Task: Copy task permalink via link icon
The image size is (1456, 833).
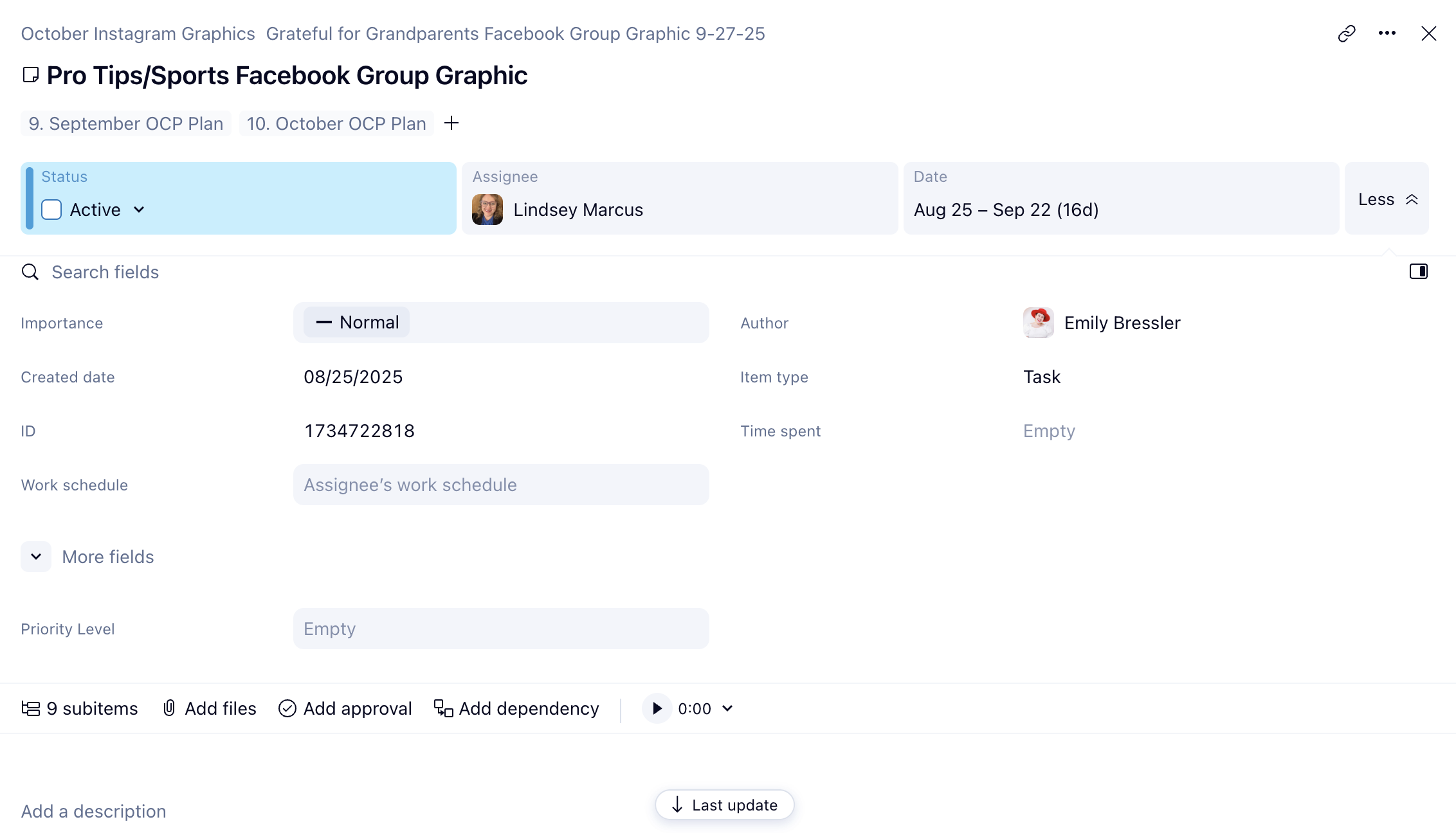Action: (x=1347, y=33)
